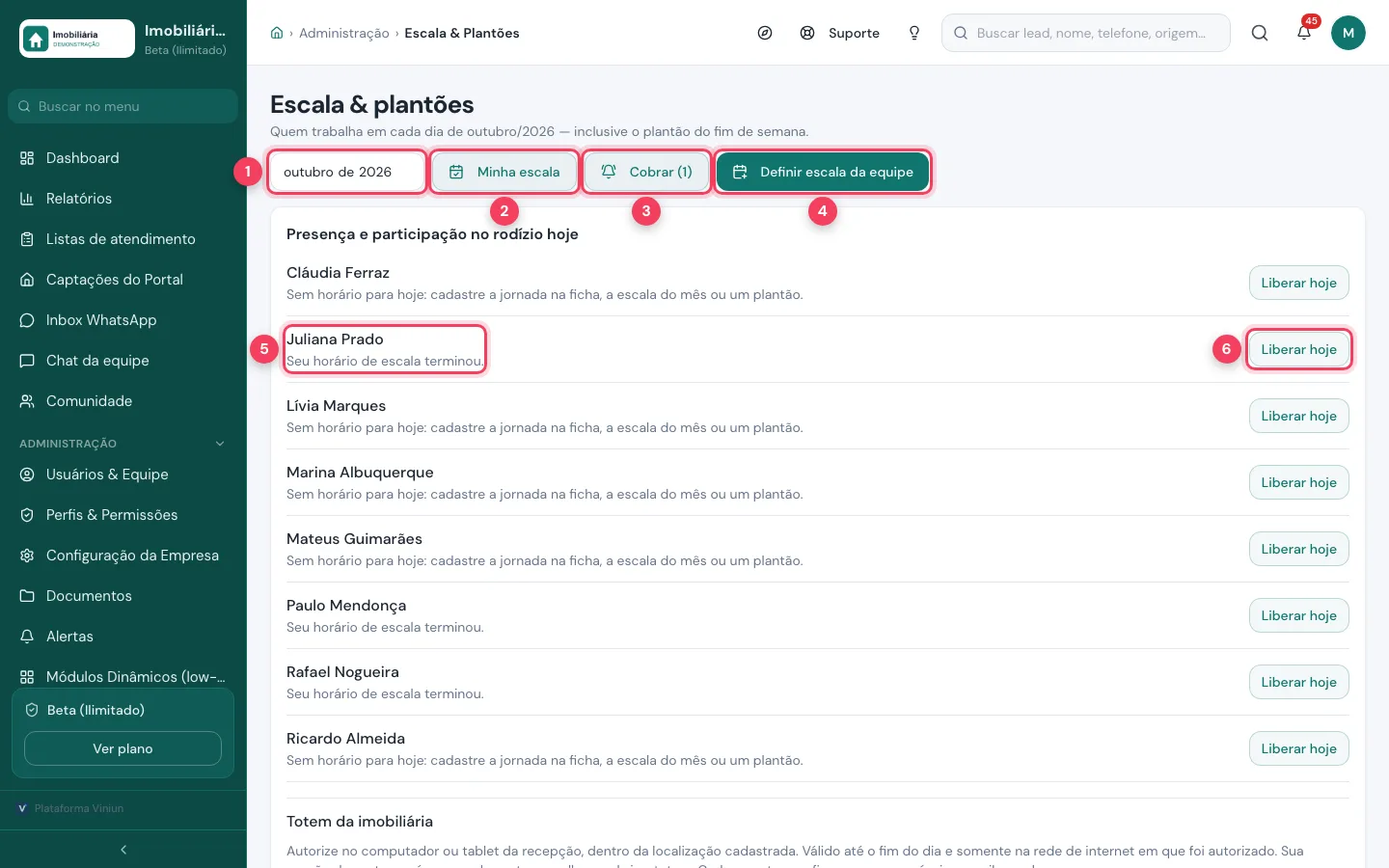Open Módulos Dinâmicos item
The height and width of the screenshot is (868, 1389).
[123, 677]
